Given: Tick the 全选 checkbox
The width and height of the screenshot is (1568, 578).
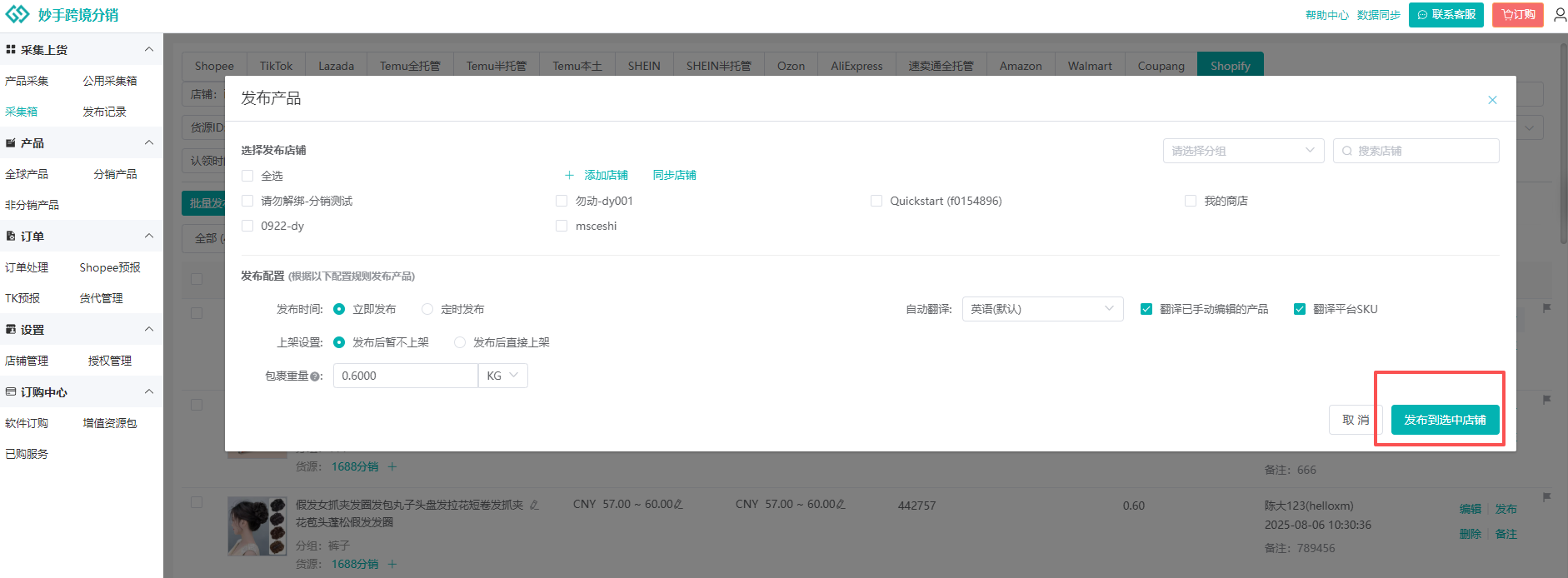Looking at the screenshot, I should pyautogui.click(x=247, y=176).
